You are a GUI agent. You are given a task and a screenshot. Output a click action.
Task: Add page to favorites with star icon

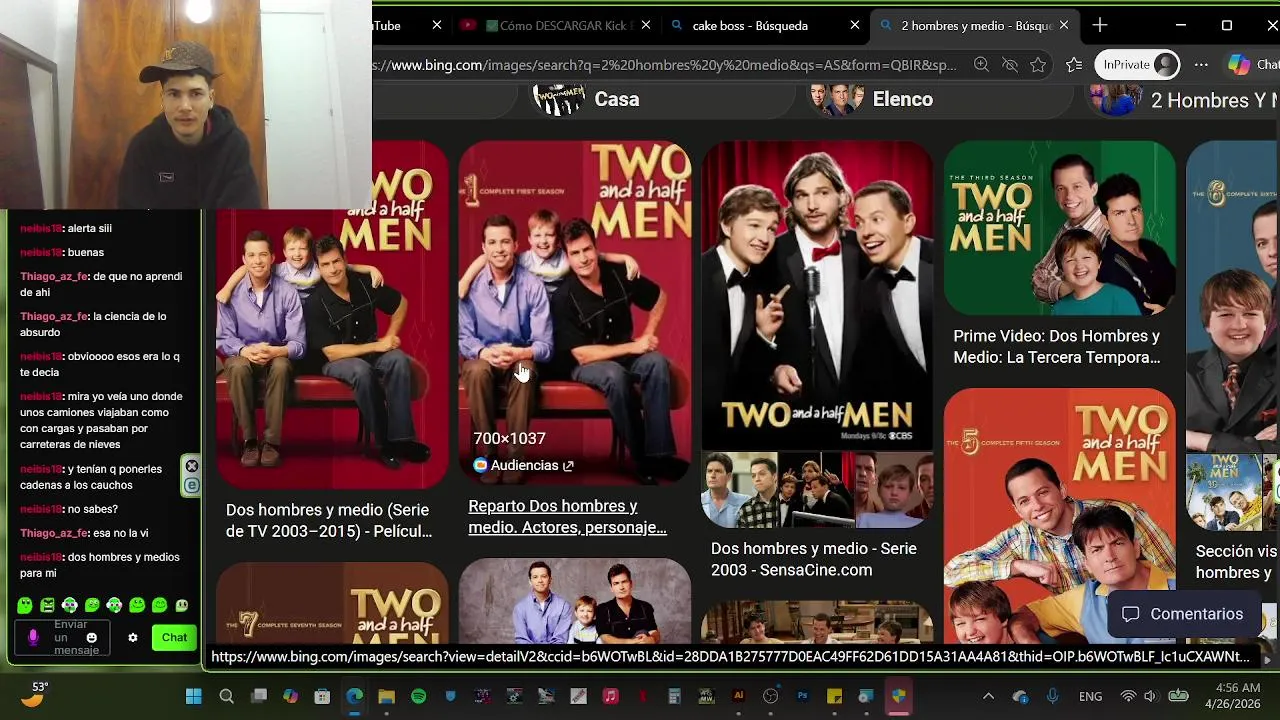(x=1038, y=65)
